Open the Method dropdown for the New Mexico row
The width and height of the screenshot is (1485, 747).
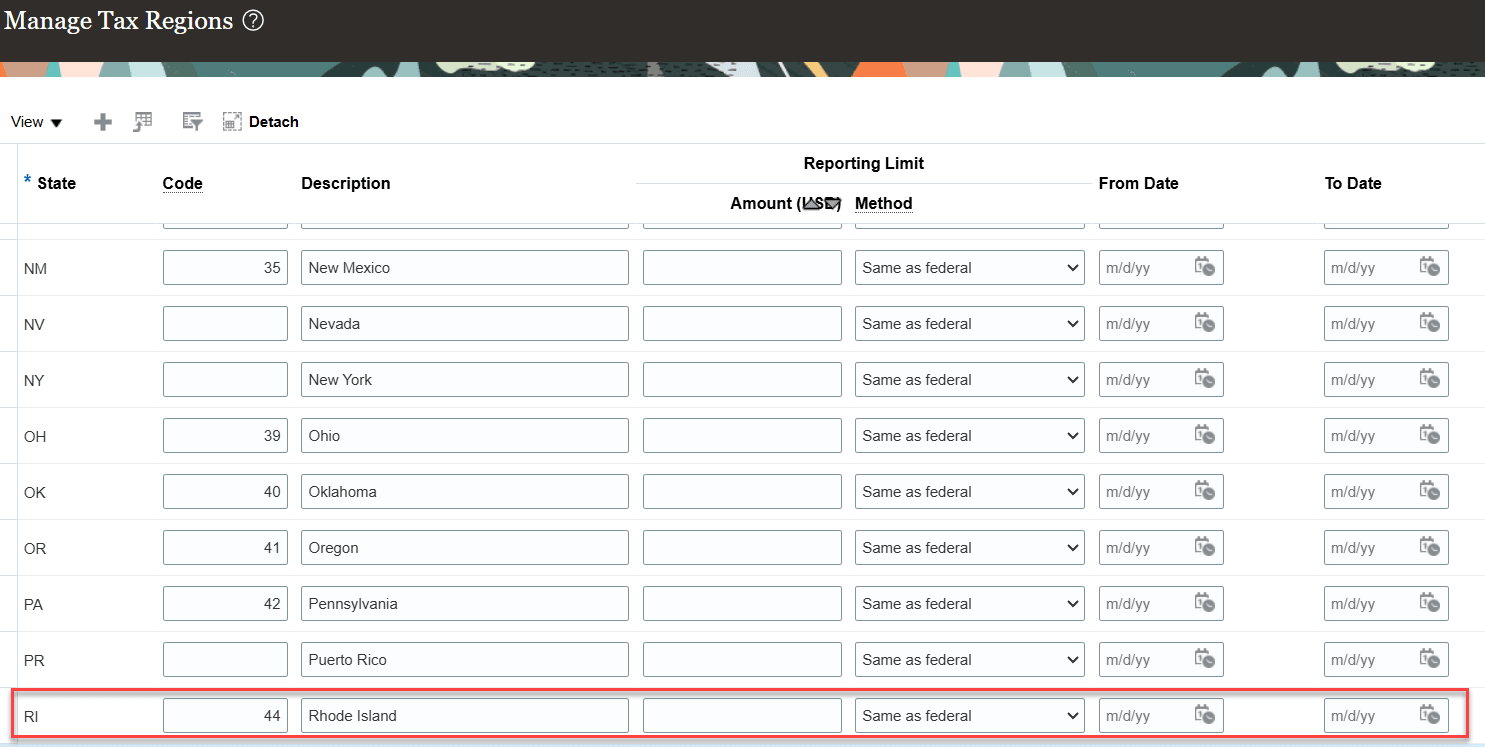(1070, 267)
